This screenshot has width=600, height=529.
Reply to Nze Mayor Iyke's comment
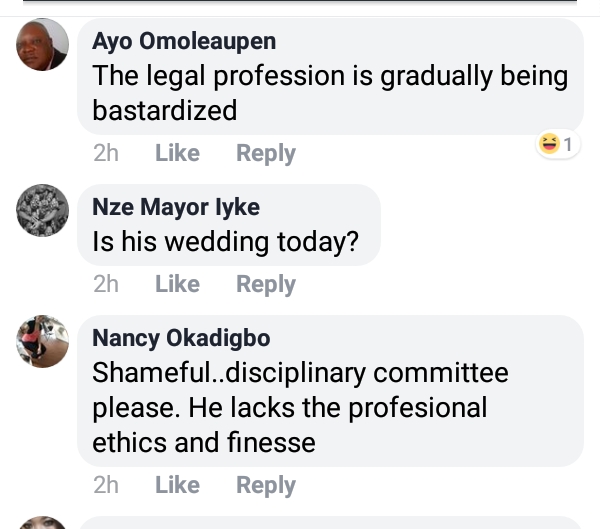click(x=265, y=284)
